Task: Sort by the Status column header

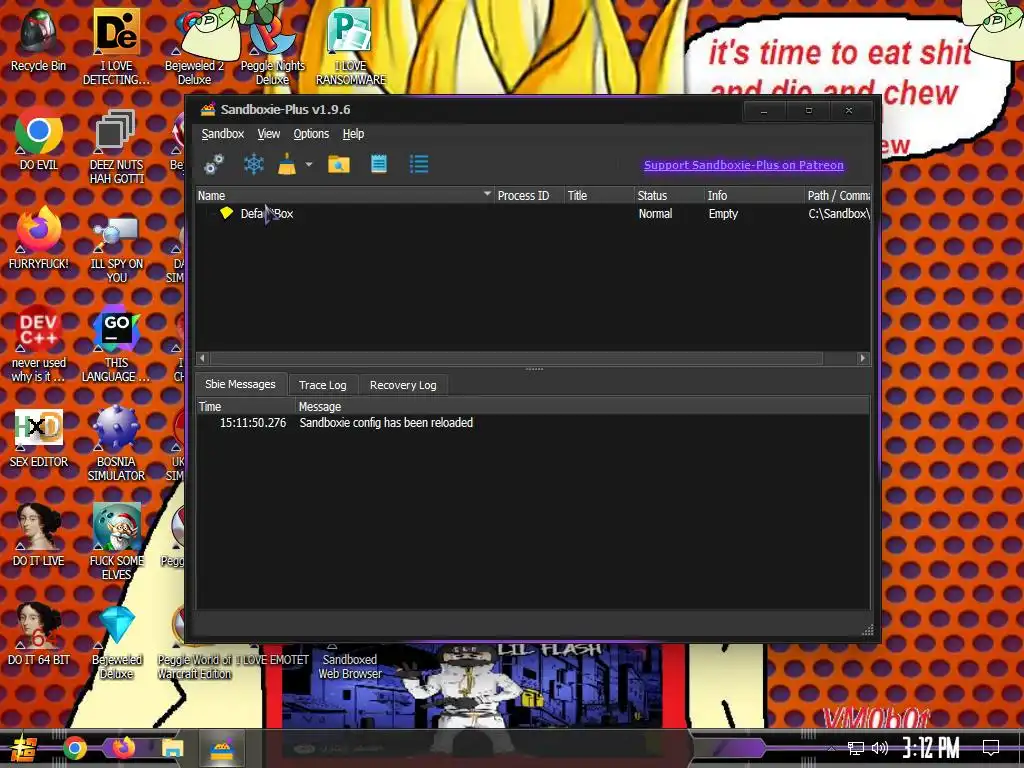Action: 668,195
